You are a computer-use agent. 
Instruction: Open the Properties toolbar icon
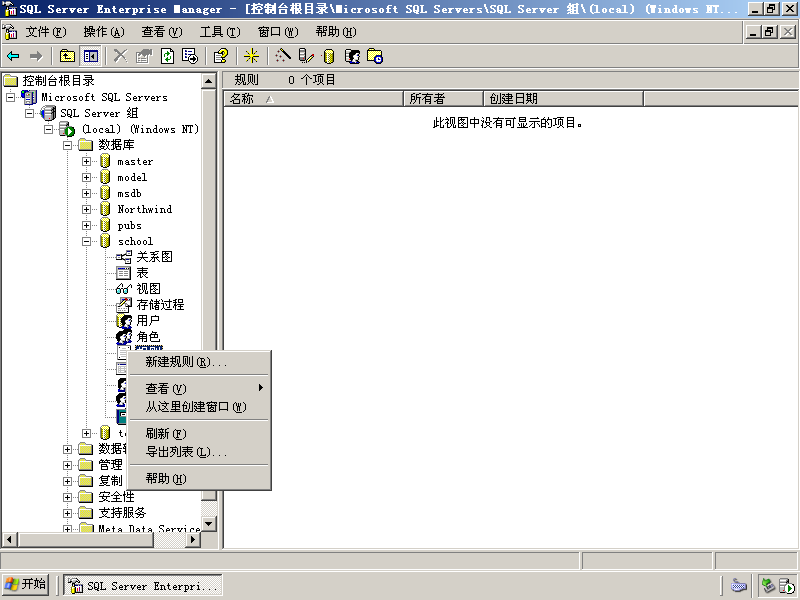[x=144, y=56]
